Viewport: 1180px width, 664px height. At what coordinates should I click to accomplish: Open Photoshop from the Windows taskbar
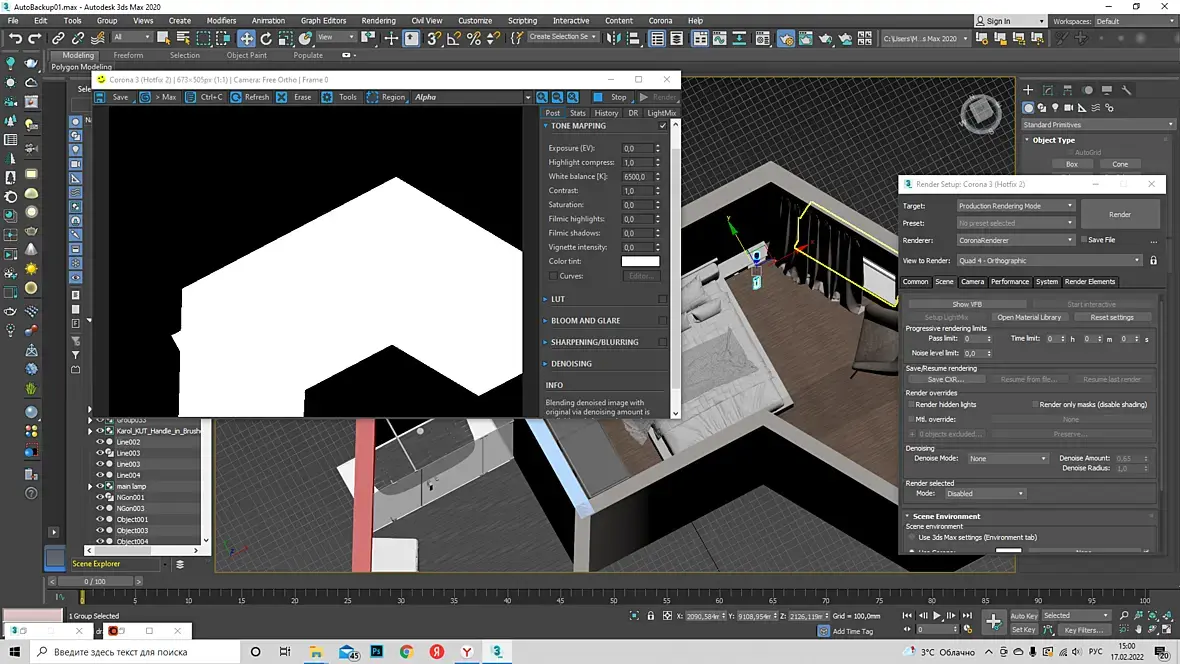(377, 652)
